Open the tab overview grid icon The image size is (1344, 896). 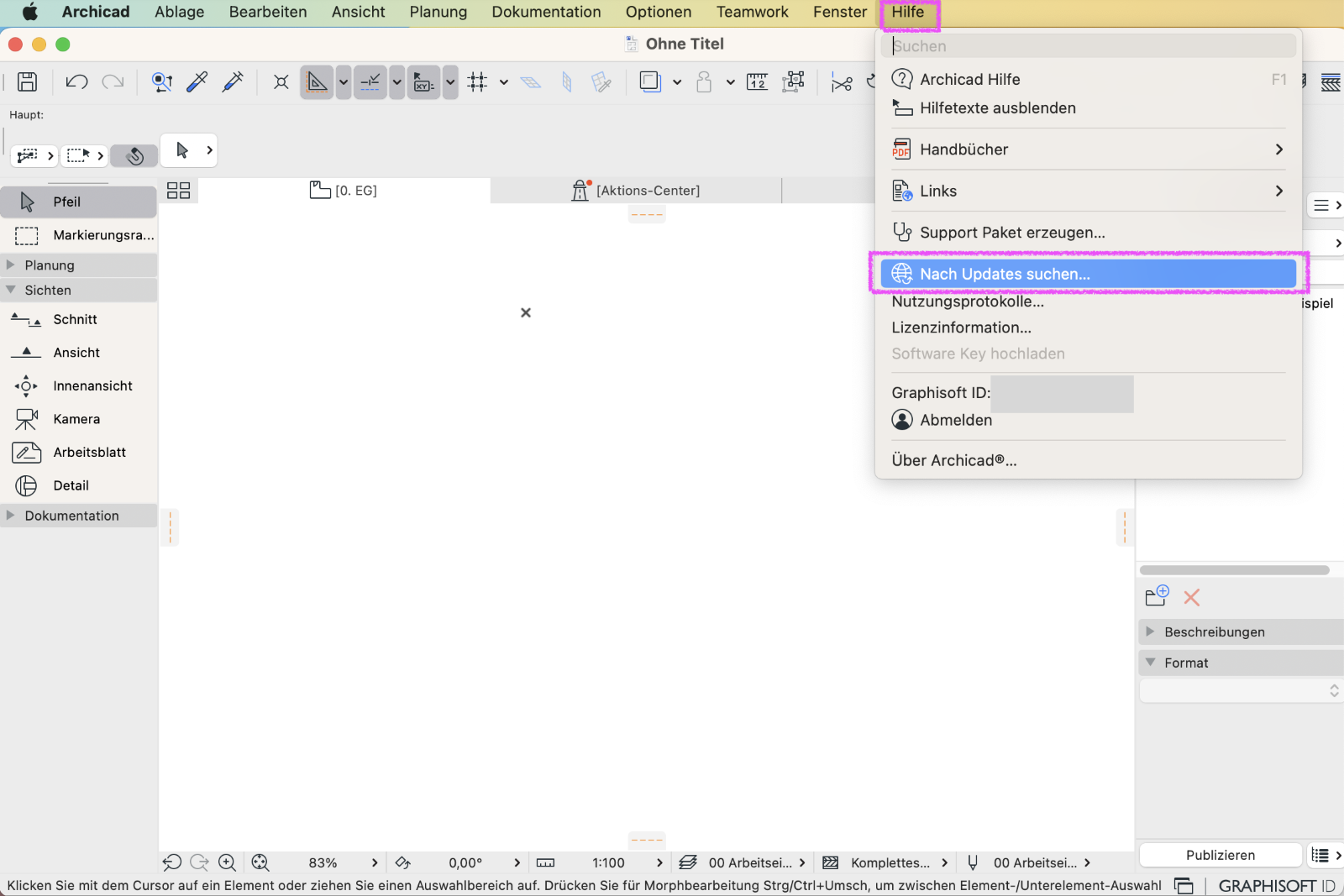(x=179, y=191)
